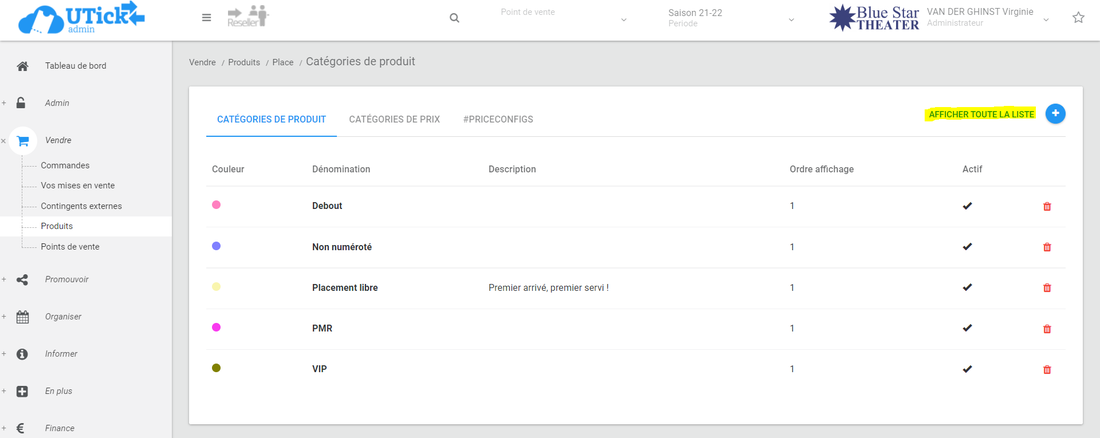Viewport: 1100px width, 438px height.
Task: Open search with the magnifier icon
Action: click(x=454, y=18)
